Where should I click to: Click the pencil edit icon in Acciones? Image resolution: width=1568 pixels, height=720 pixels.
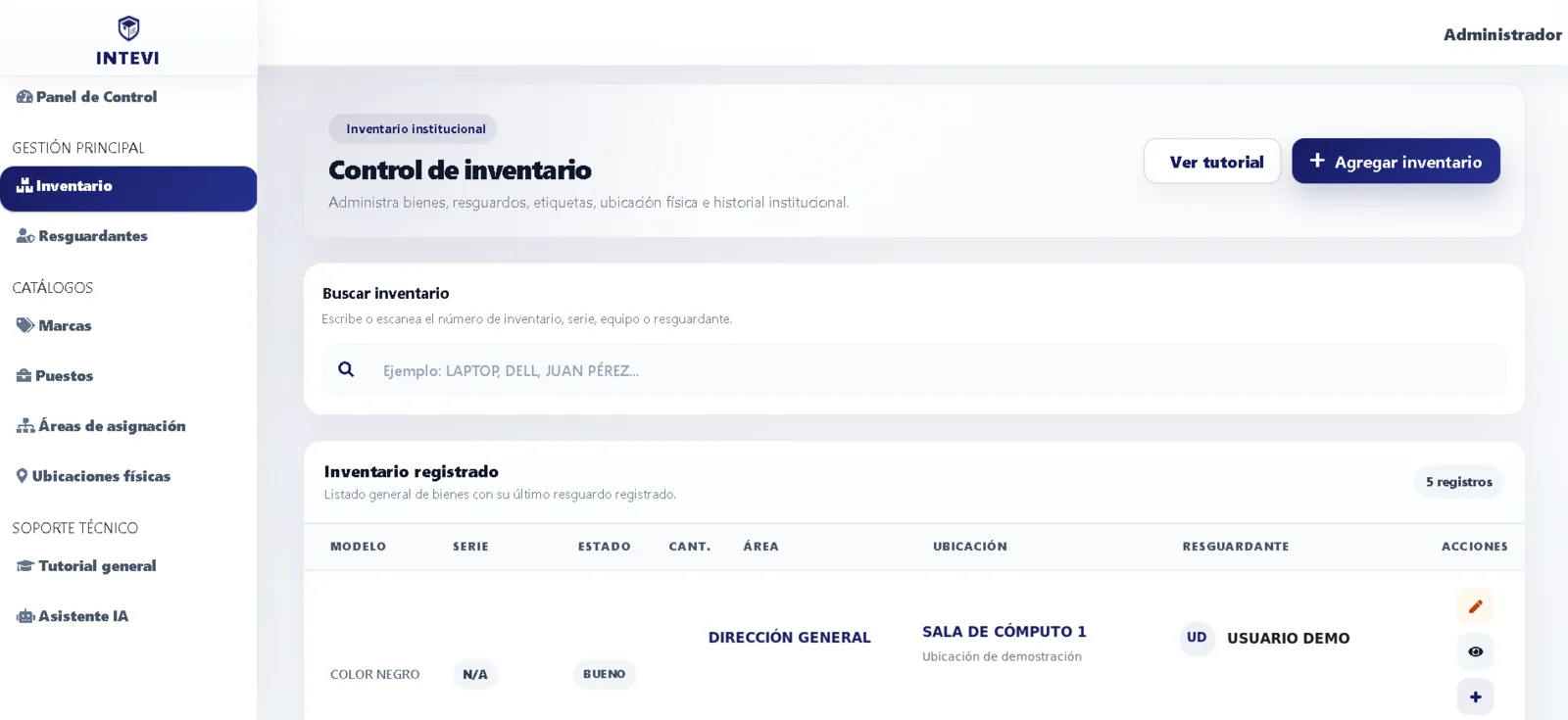tap(1475, 606)
